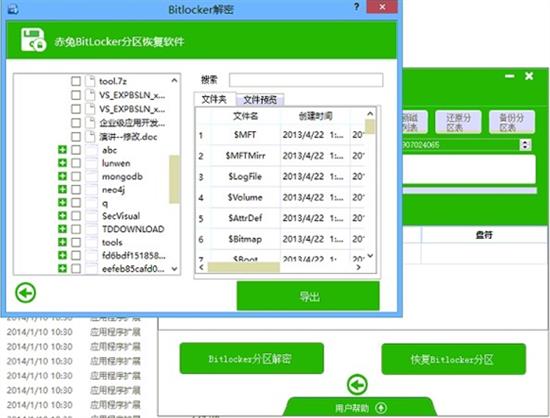Click the 创建时间 column header

[315, 116]
